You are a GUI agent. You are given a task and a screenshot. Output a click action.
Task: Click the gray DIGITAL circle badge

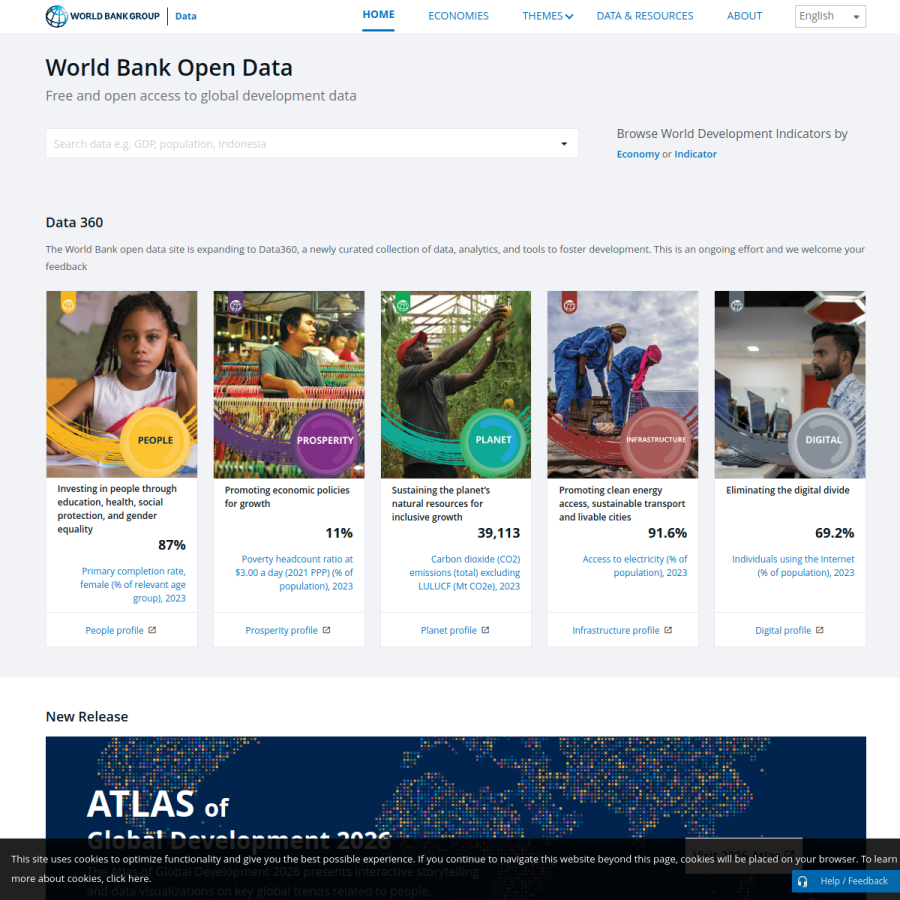tap(823, 440)
